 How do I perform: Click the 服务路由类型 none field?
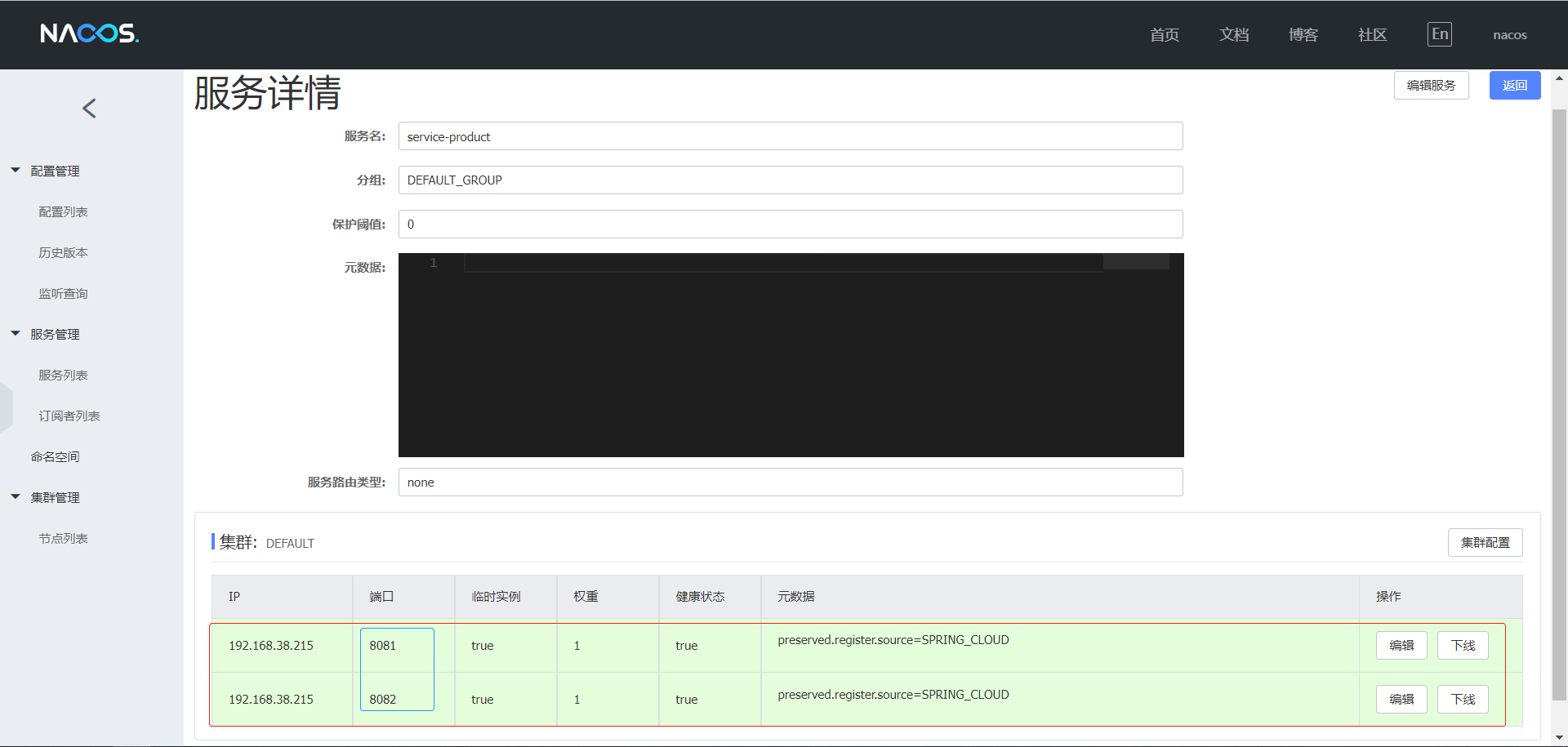791,482
